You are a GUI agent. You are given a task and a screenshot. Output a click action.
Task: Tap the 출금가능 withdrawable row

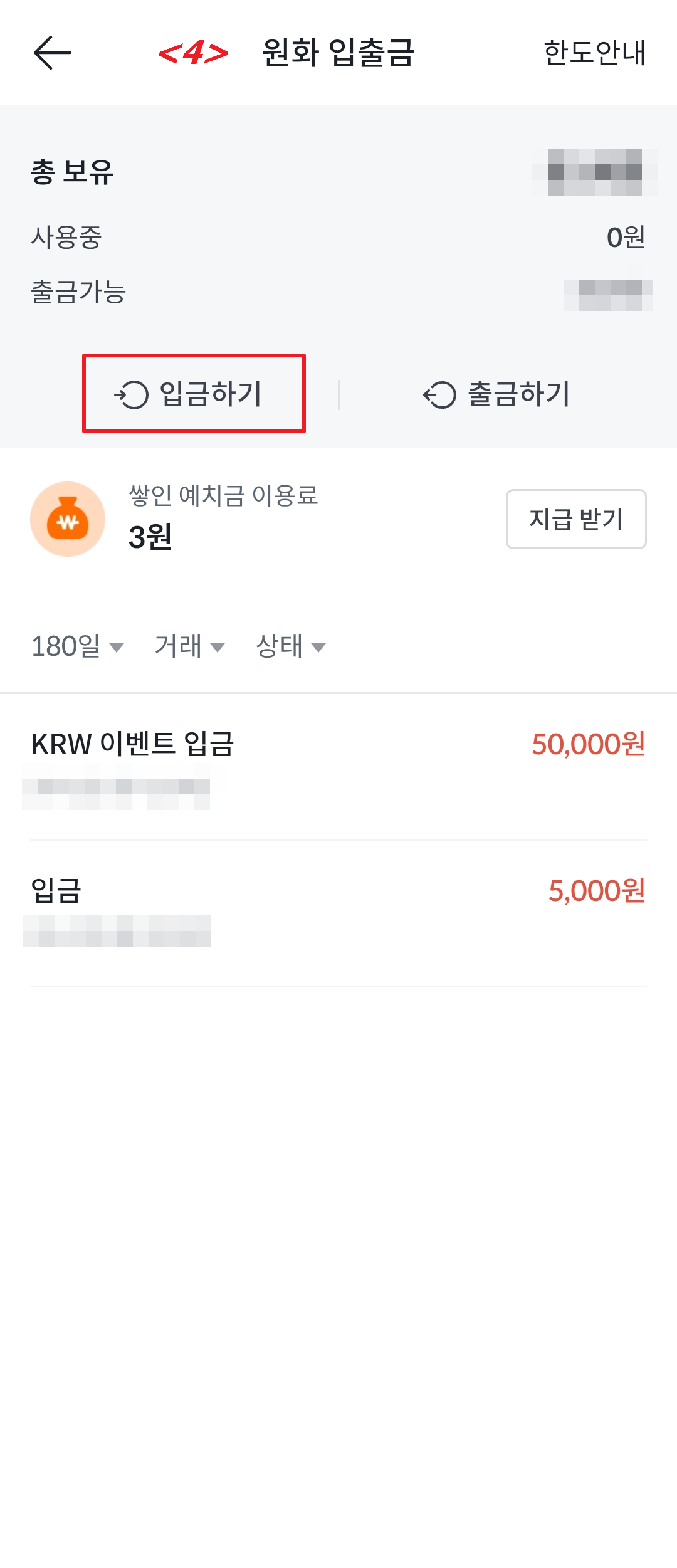[338, 293]
